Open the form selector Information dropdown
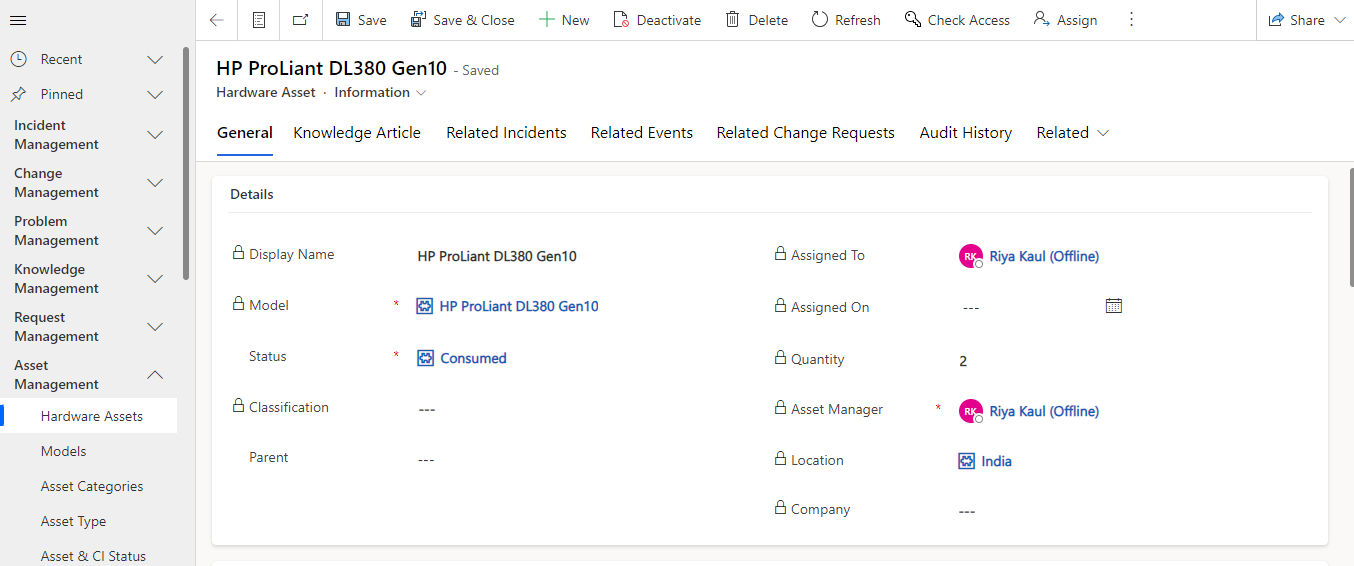 pos(380,92)
